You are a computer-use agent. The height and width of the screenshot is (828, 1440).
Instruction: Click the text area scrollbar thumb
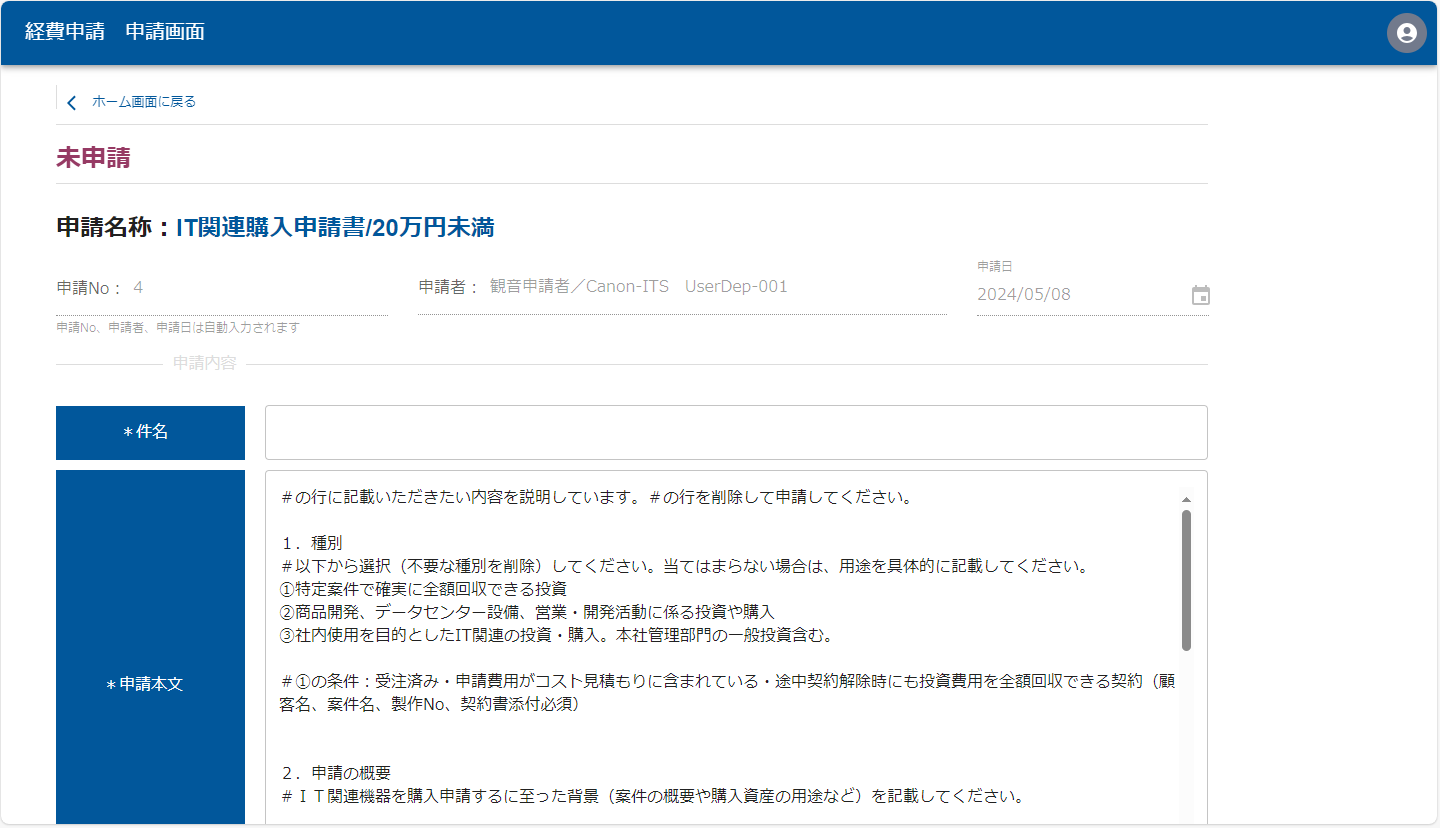tap(1186, 580)
